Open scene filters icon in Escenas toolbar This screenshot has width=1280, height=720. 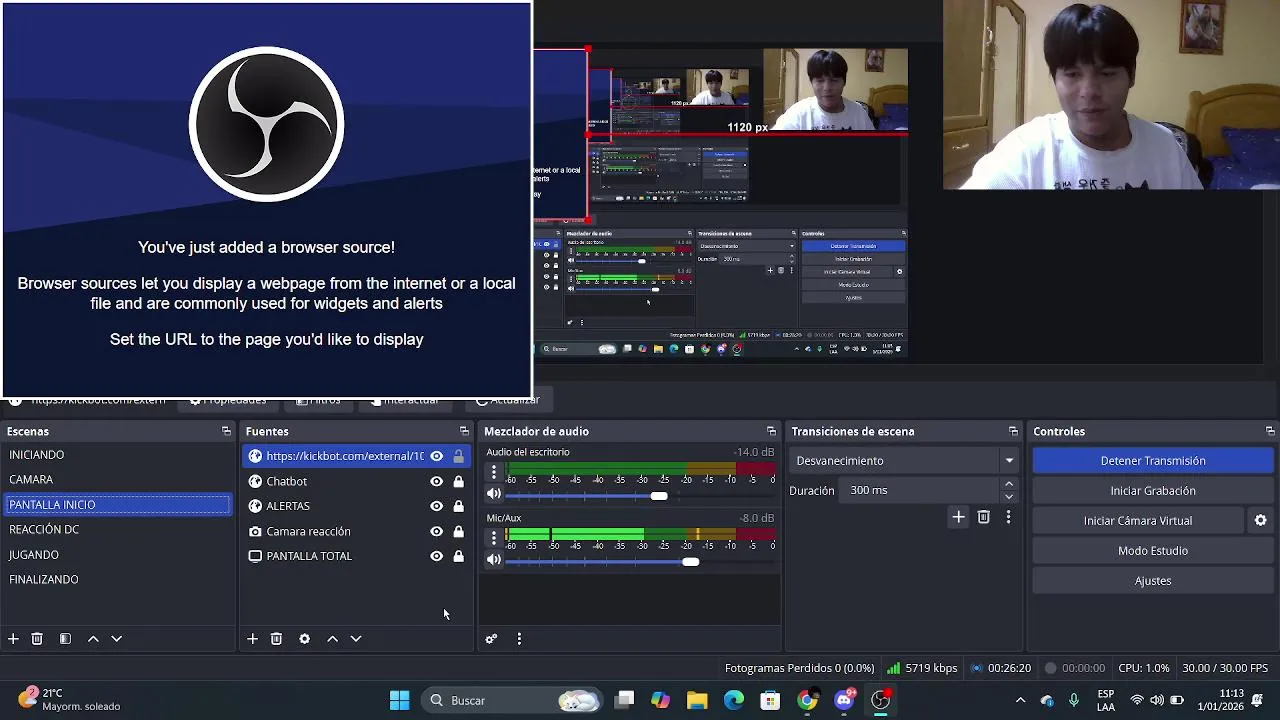tap(65, 639)
